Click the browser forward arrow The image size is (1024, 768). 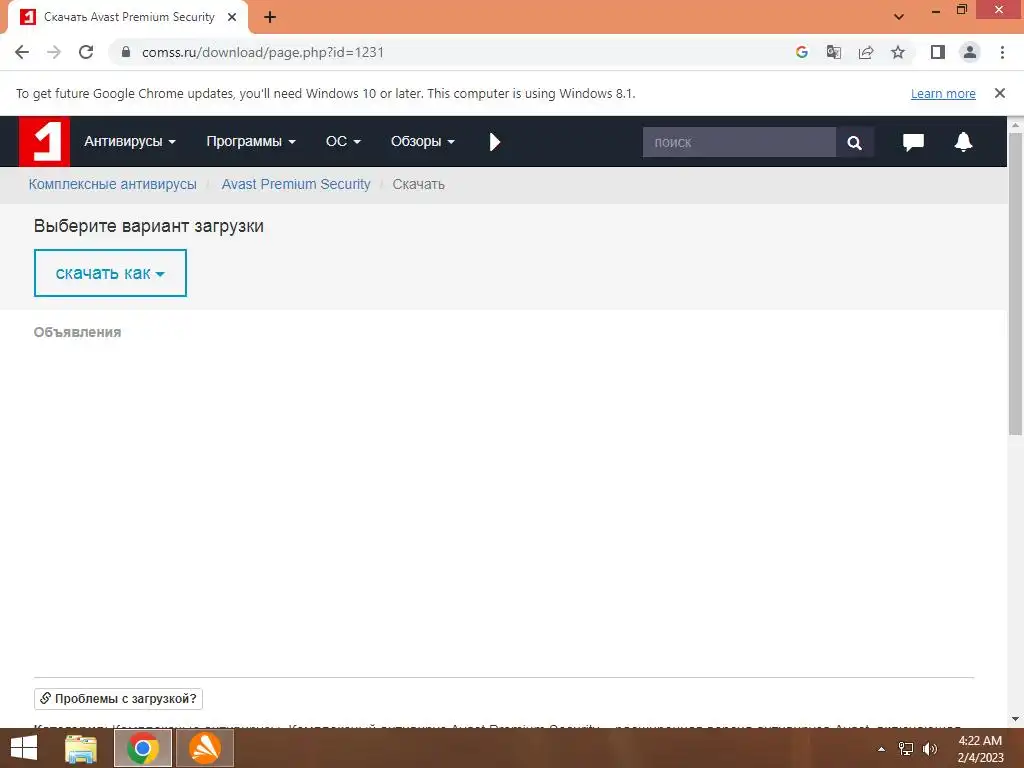coord(54,52)
